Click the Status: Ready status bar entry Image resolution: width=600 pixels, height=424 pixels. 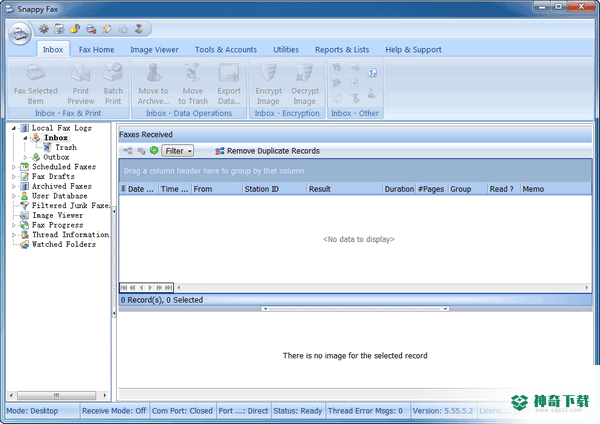[x=298, y=411]
